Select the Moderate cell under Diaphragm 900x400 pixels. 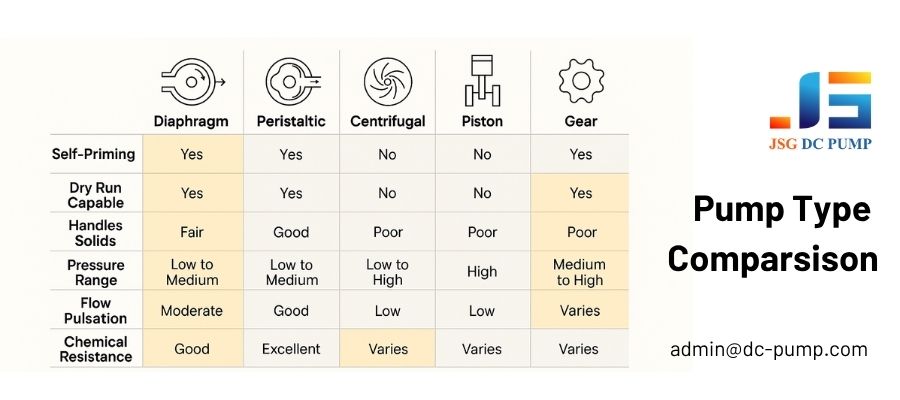[x=192, y=310]
